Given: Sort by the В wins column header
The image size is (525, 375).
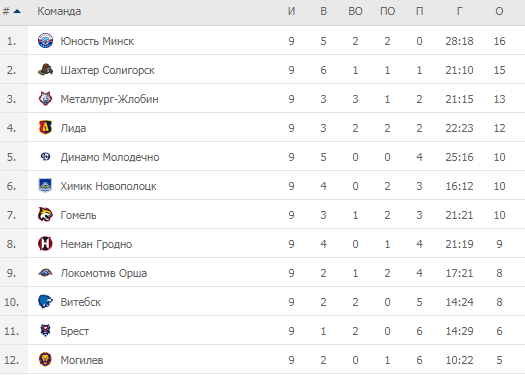Looking at the screenshot, I should tap(323, 11).
